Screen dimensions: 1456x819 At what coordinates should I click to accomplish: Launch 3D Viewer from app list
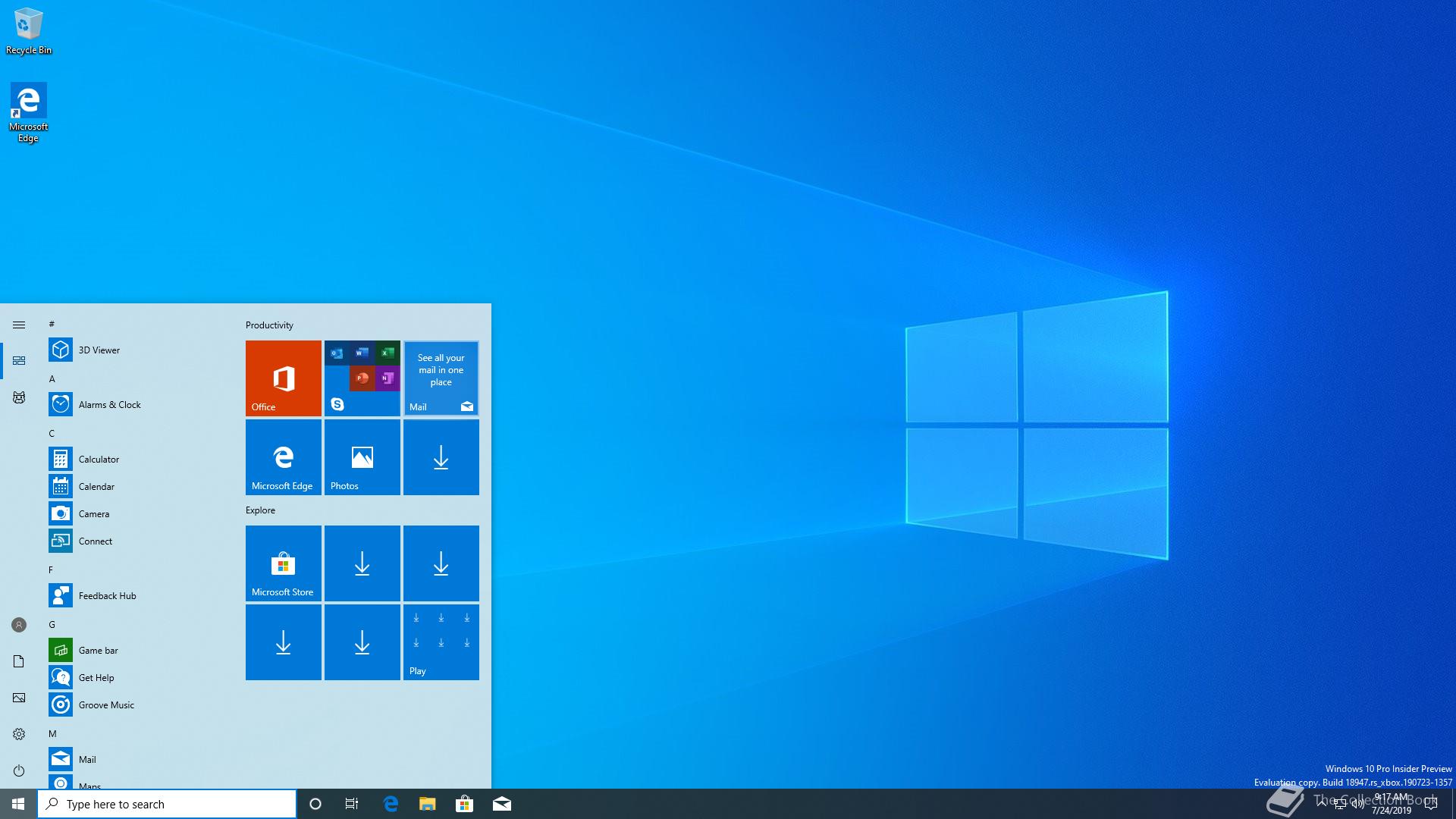(136, 350)
